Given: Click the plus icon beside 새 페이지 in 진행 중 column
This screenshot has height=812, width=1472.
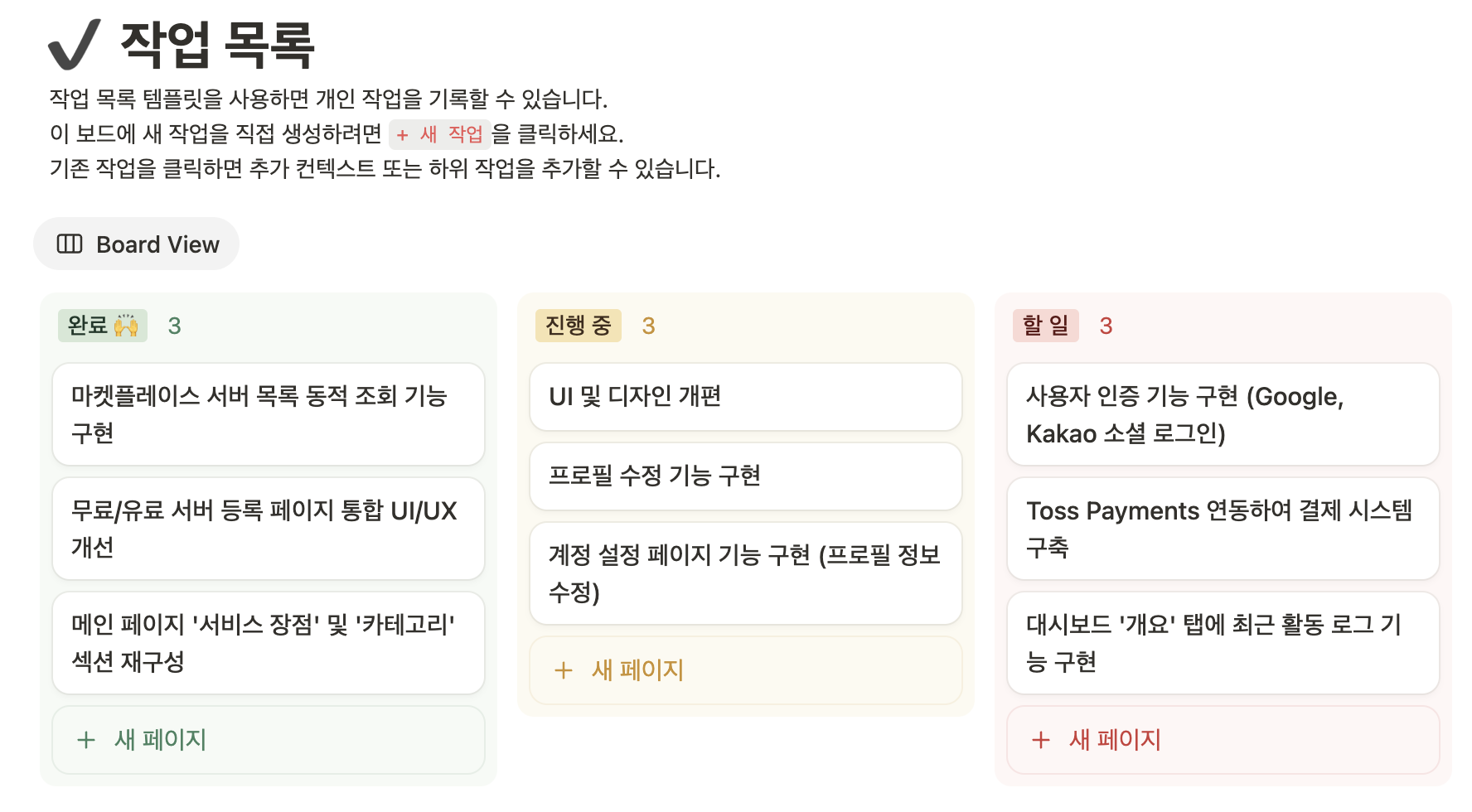Looking at the screenshot, I should [564, 669].
